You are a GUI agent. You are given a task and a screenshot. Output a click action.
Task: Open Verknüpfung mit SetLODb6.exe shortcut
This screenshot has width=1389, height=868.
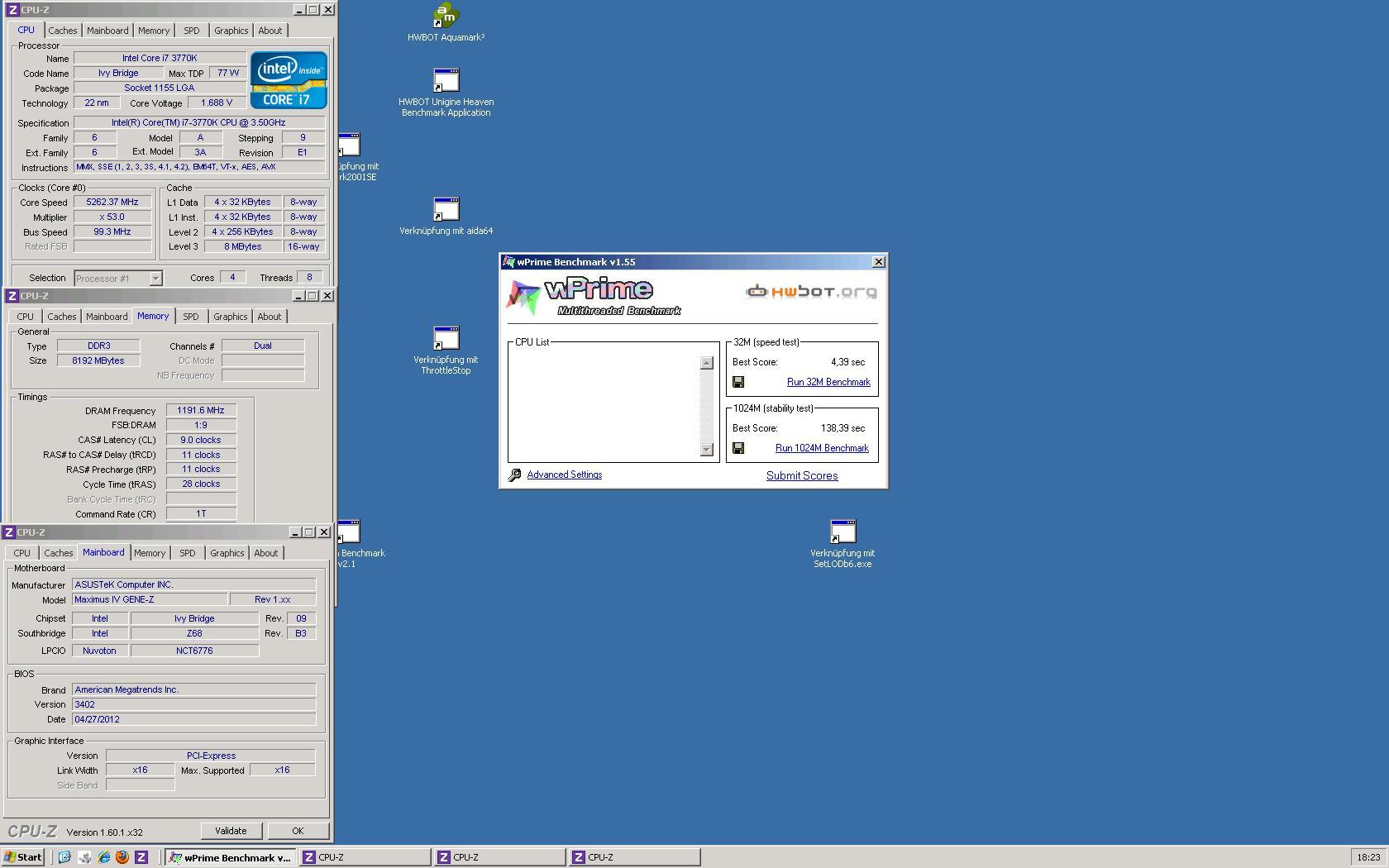842,544
